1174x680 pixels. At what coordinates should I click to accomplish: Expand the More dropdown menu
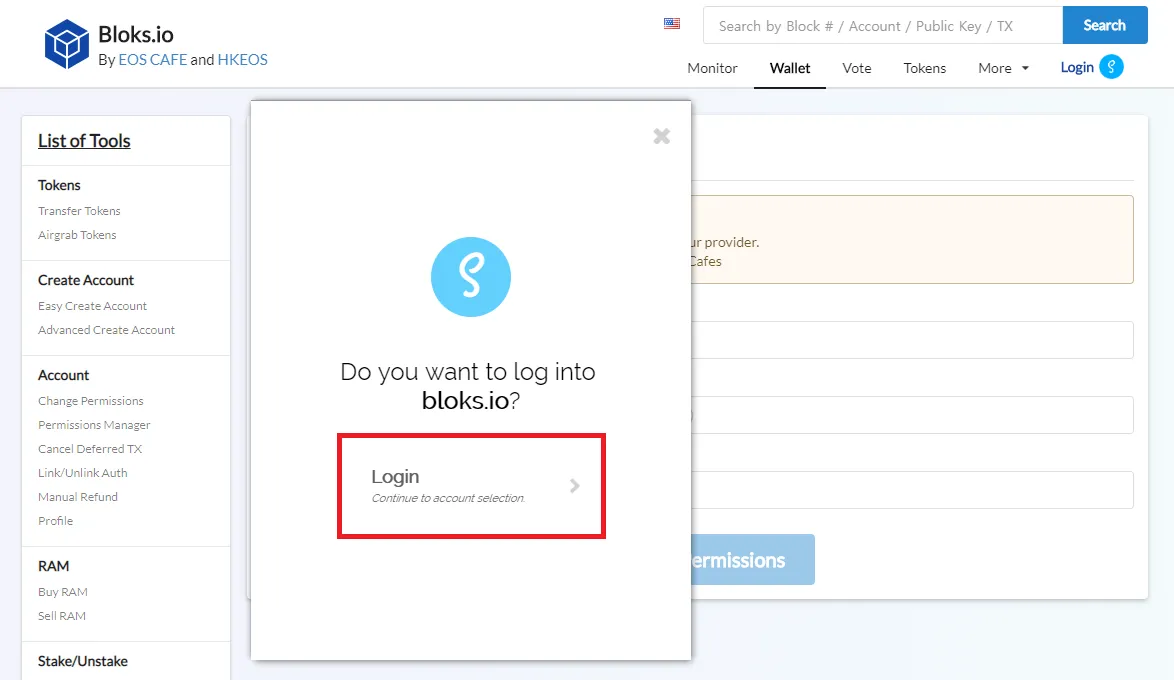1003,68
